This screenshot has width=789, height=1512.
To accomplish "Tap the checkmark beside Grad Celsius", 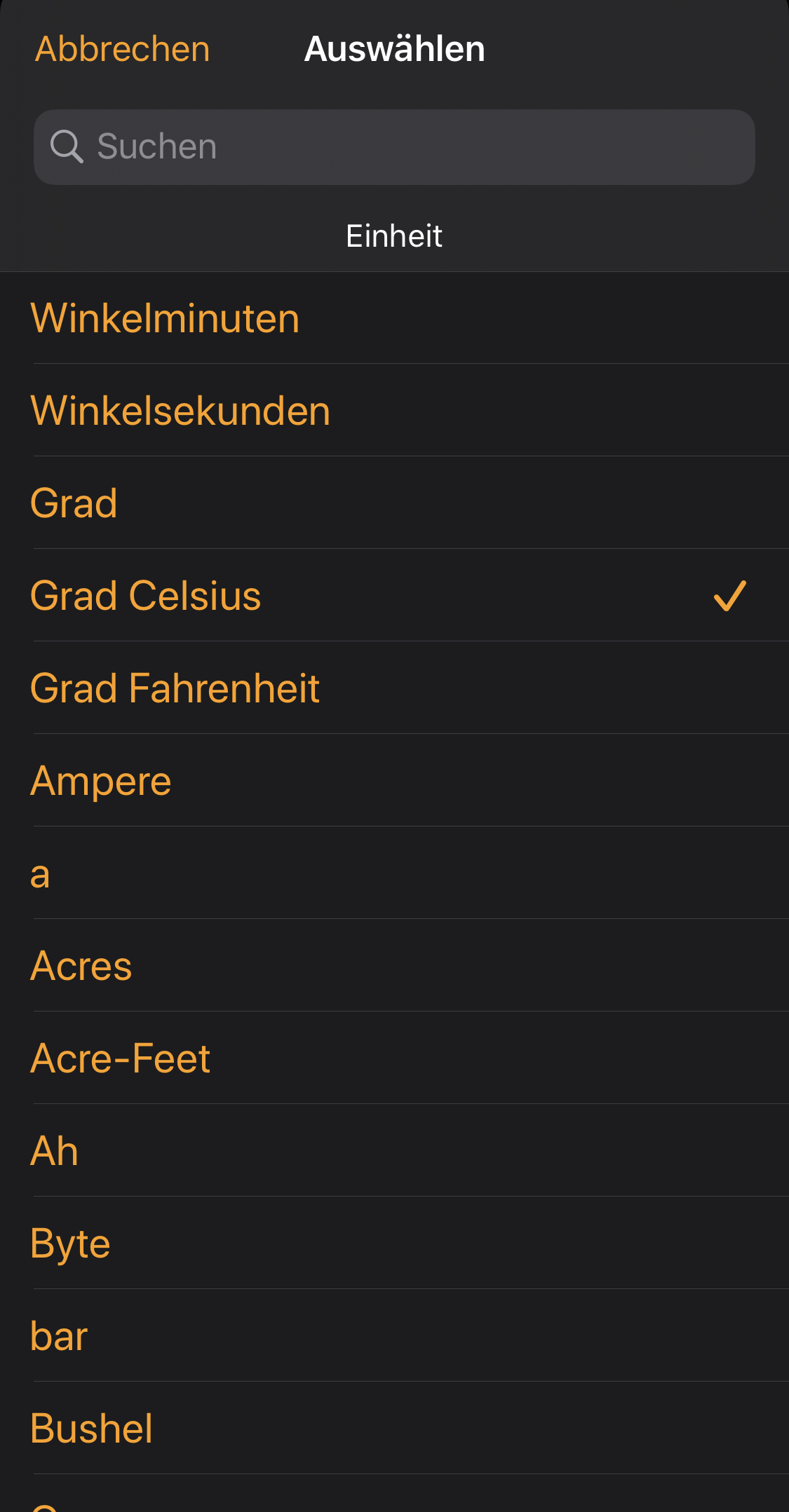I will (729, 596).
